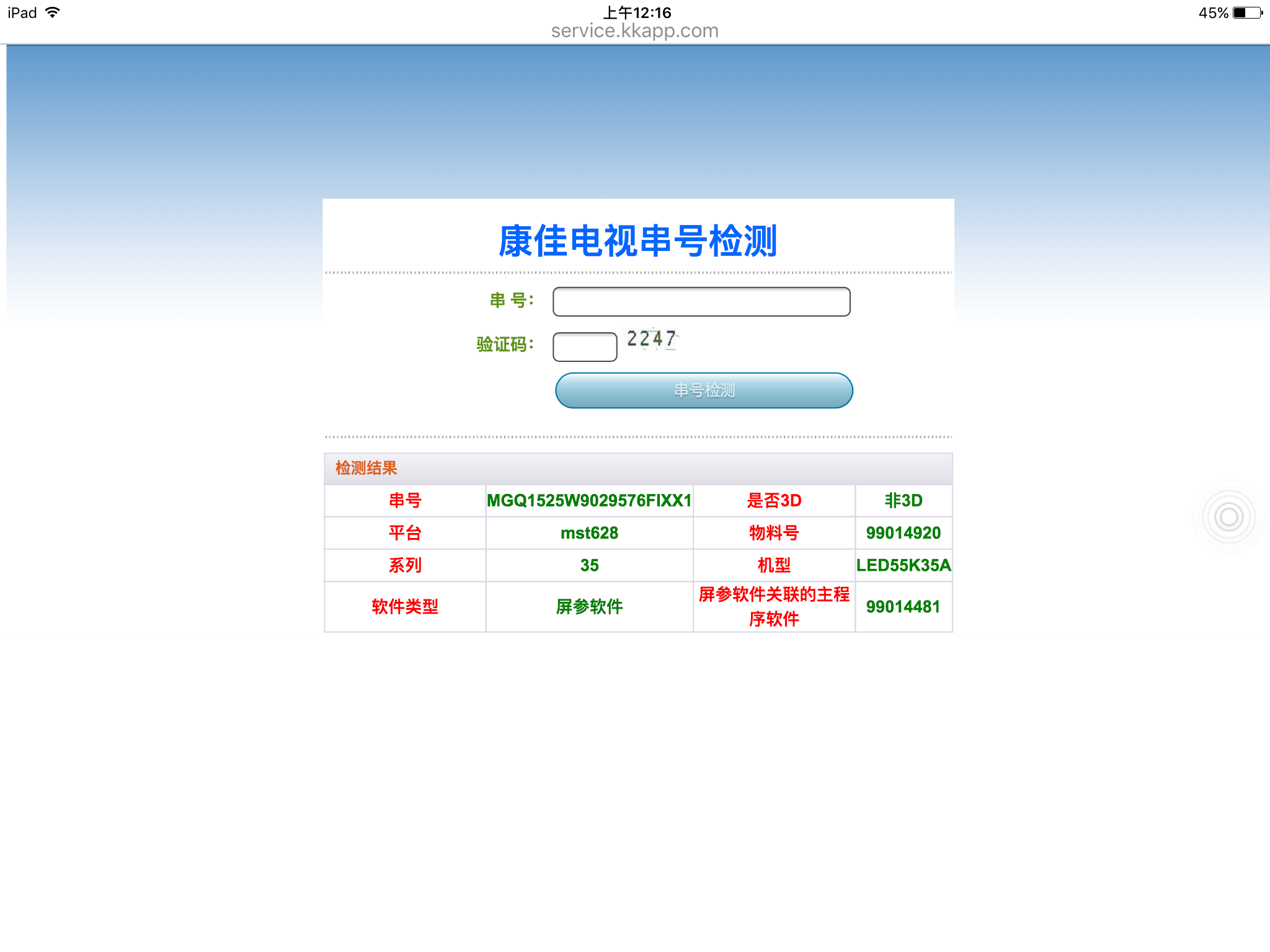Tap the 是否3D label cell
Screen dimensions: 1270x952
pos(774,501)
